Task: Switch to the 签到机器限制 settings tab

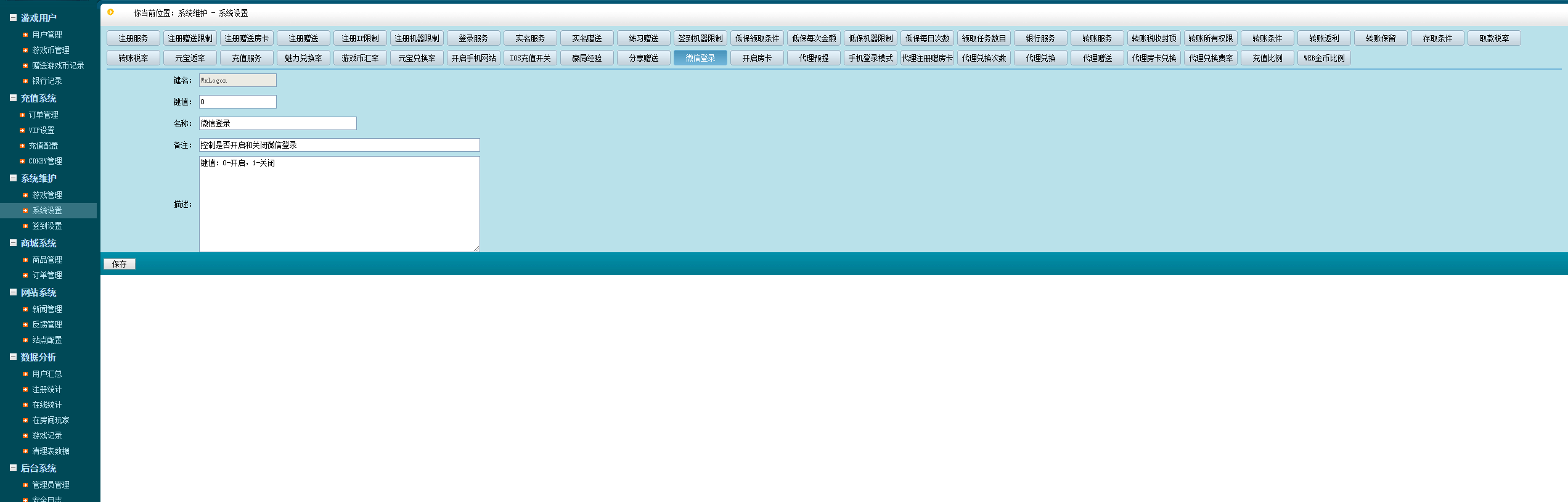Action: point(700,38)
